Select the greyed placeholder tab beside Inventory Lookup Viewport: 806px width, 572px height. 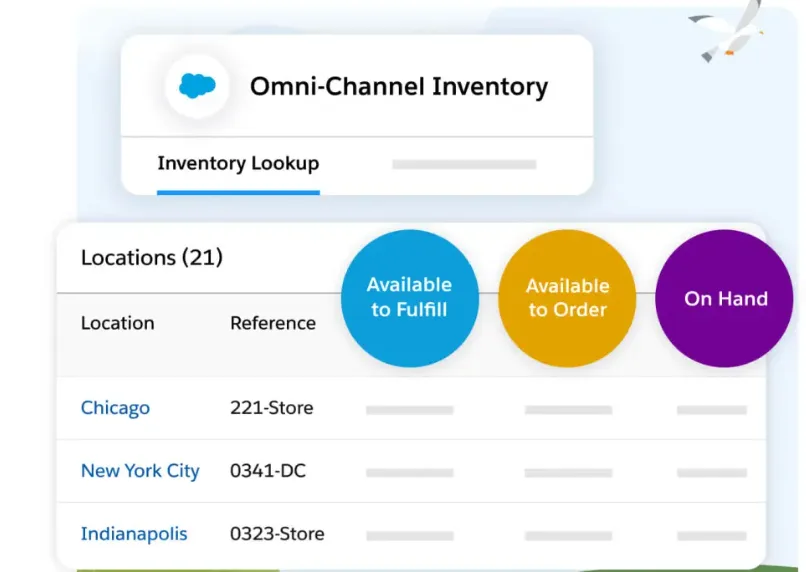coord(464,164)
